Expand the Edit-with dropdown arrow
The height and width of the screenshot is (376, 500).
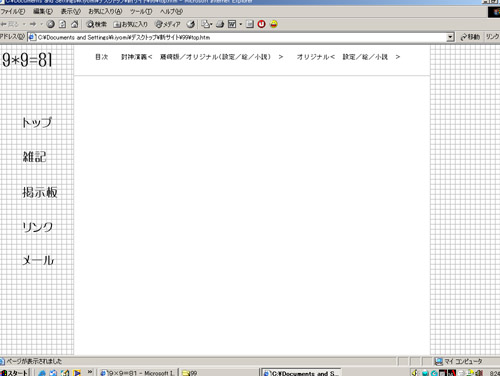pos(241,24)
